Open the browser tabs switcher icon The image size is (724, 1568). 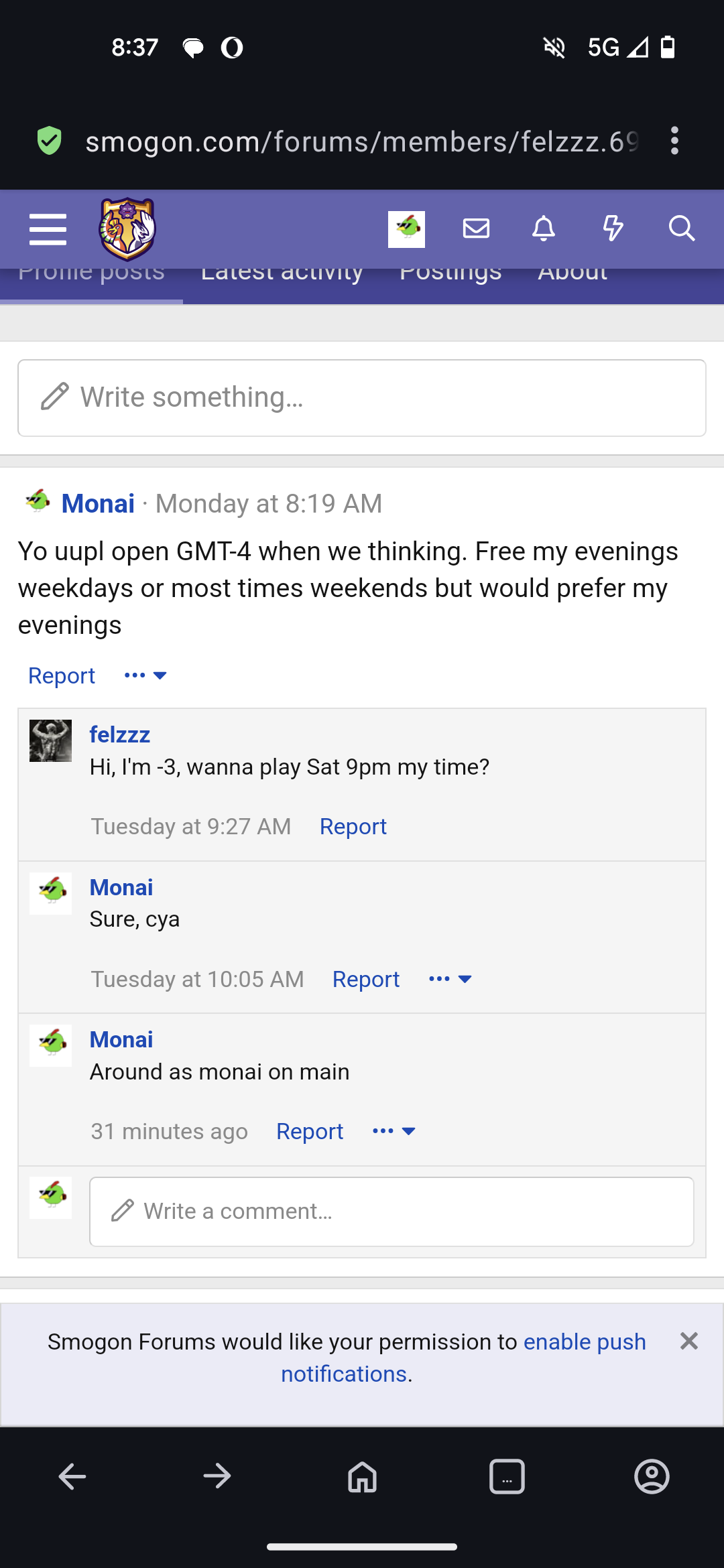507,1476
